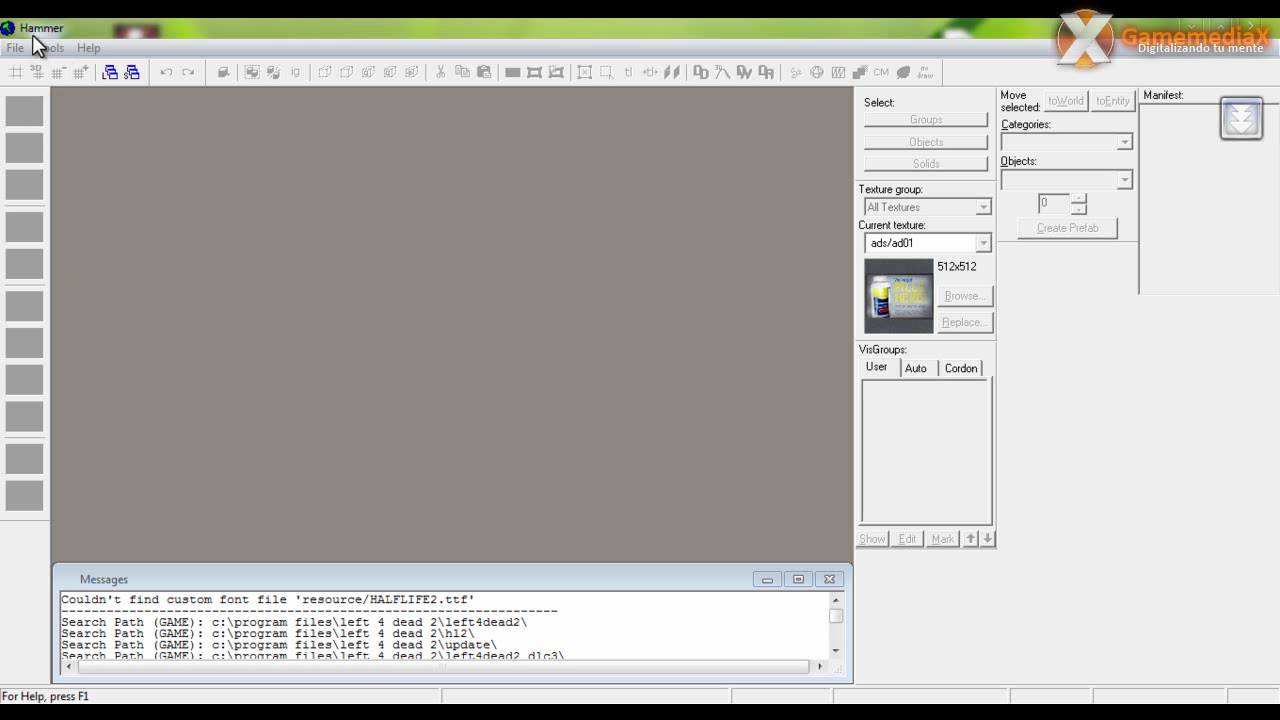Click the carve tool icon
The height and width of the screenshot is (720, 1280).
tap(223, 72)
